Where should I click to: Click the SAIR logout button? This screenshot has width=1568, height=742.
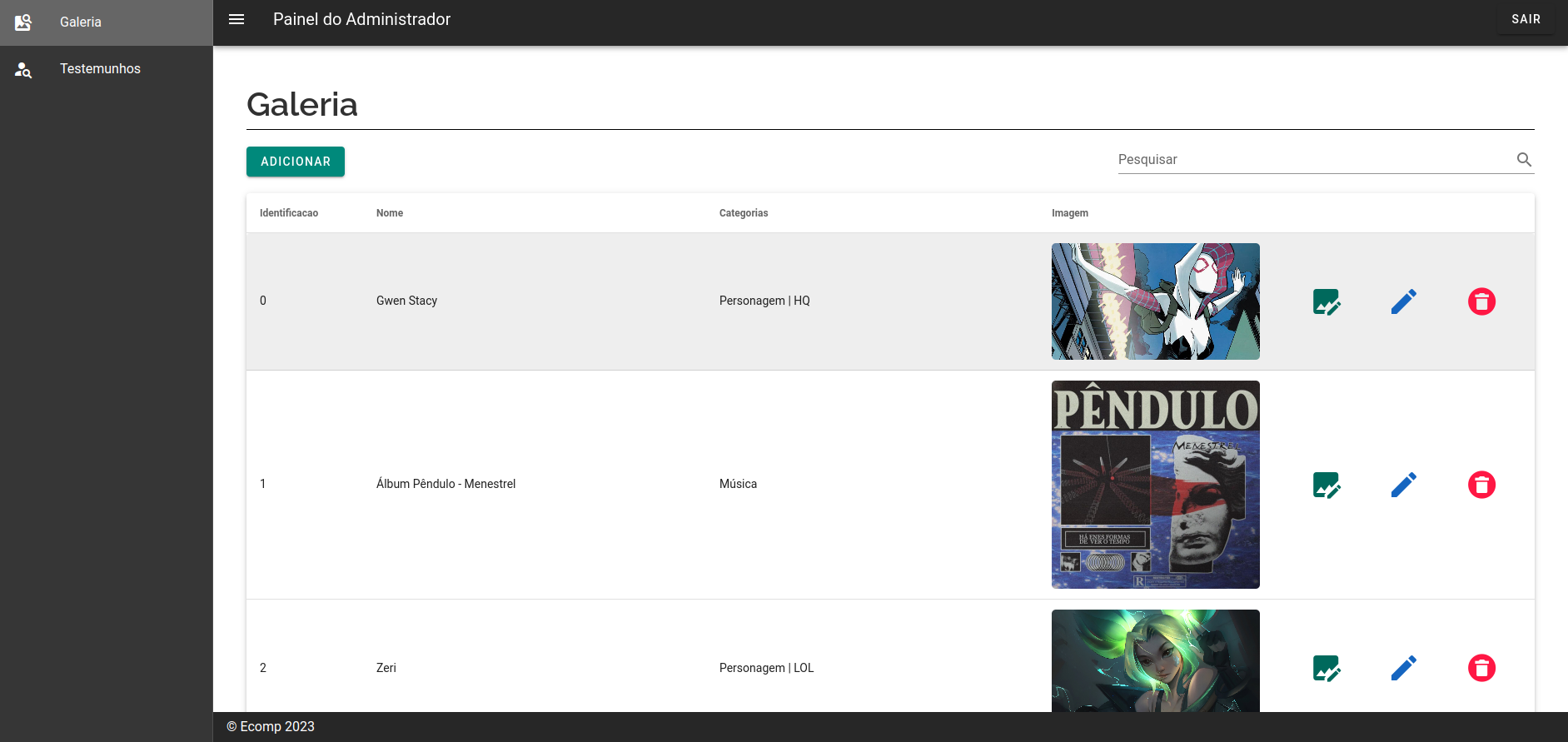tap(1526, 19)
